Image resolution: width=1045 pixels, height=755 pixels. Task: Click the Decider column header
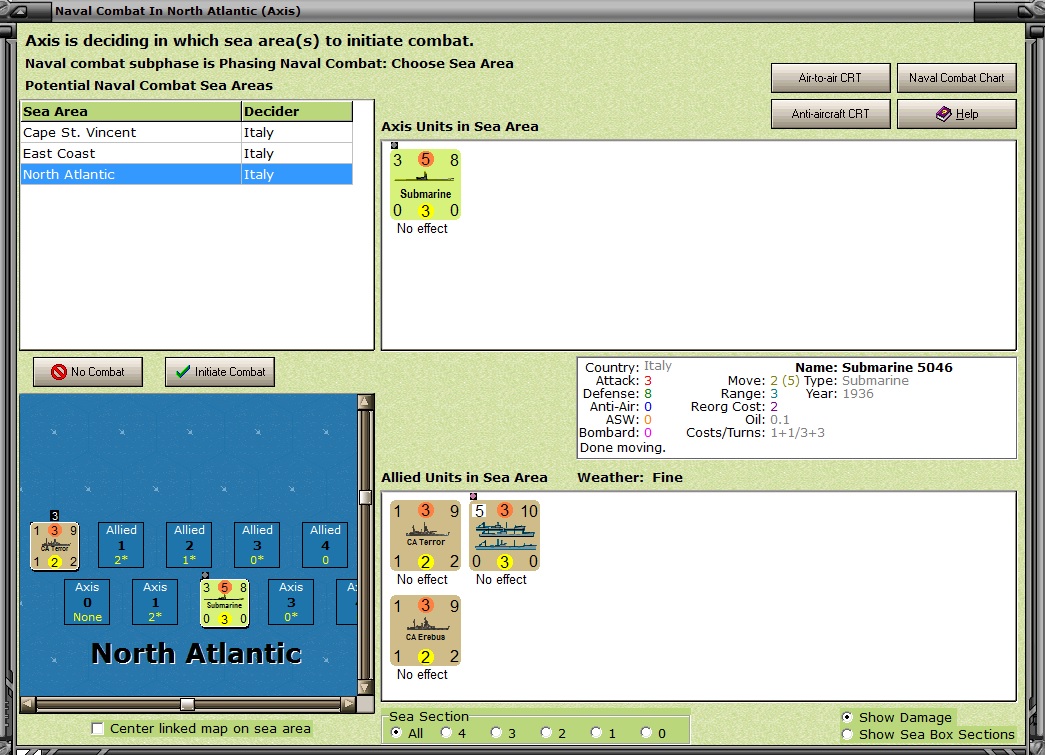coord(297,111)
